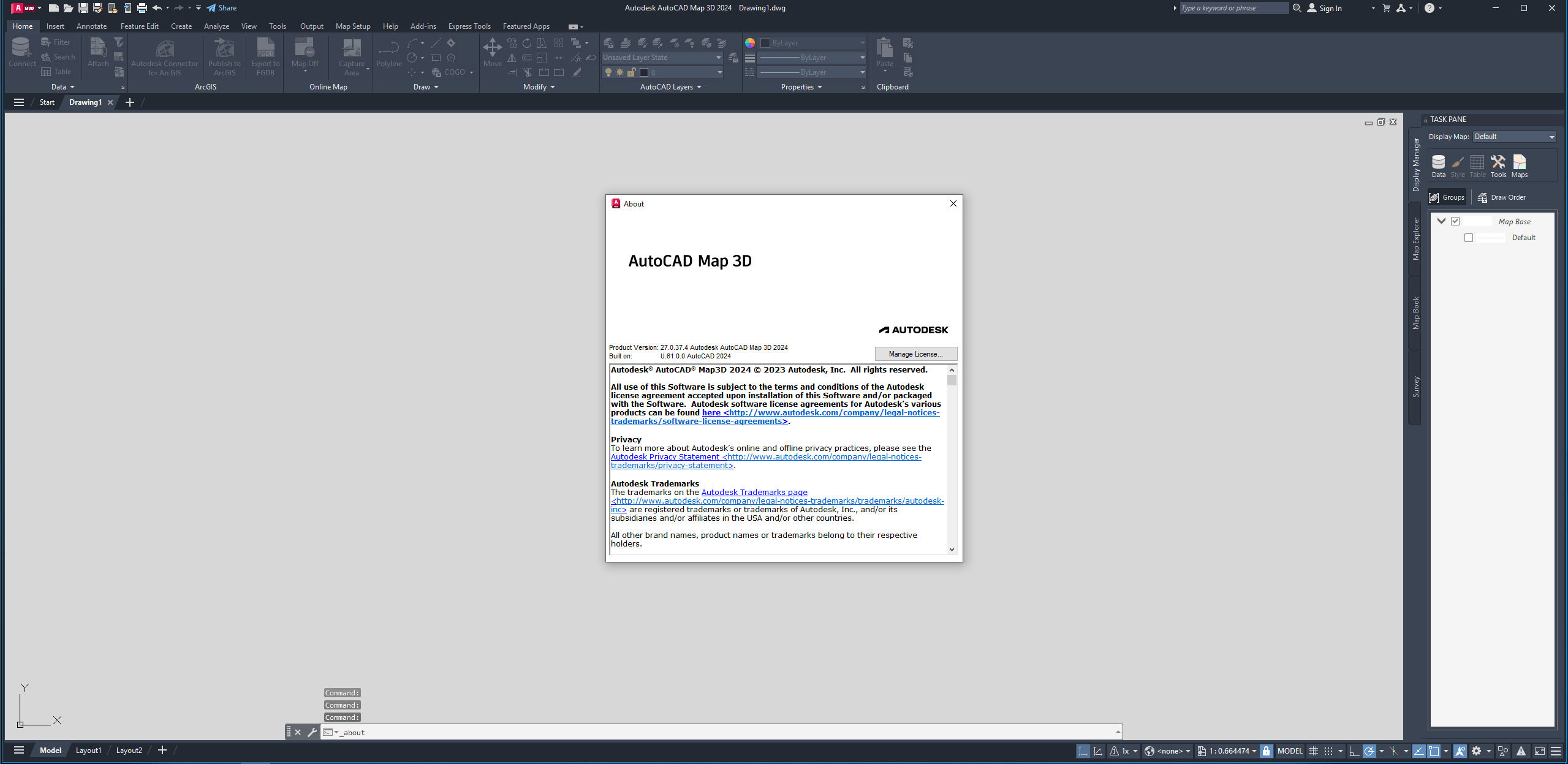Click the Maps icon in the Task Pane
Image resolution: width=1568 pixels, height=764 pixels.
click(1519, 162)
